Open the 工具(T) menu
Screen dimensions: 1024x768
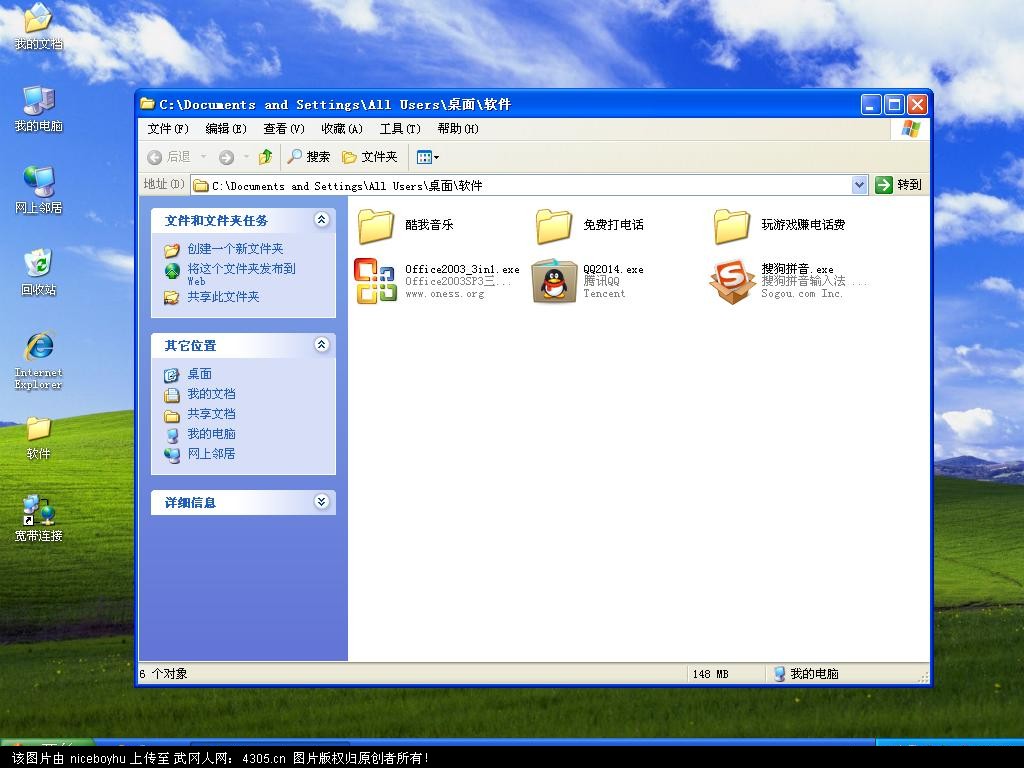[400, 129]
